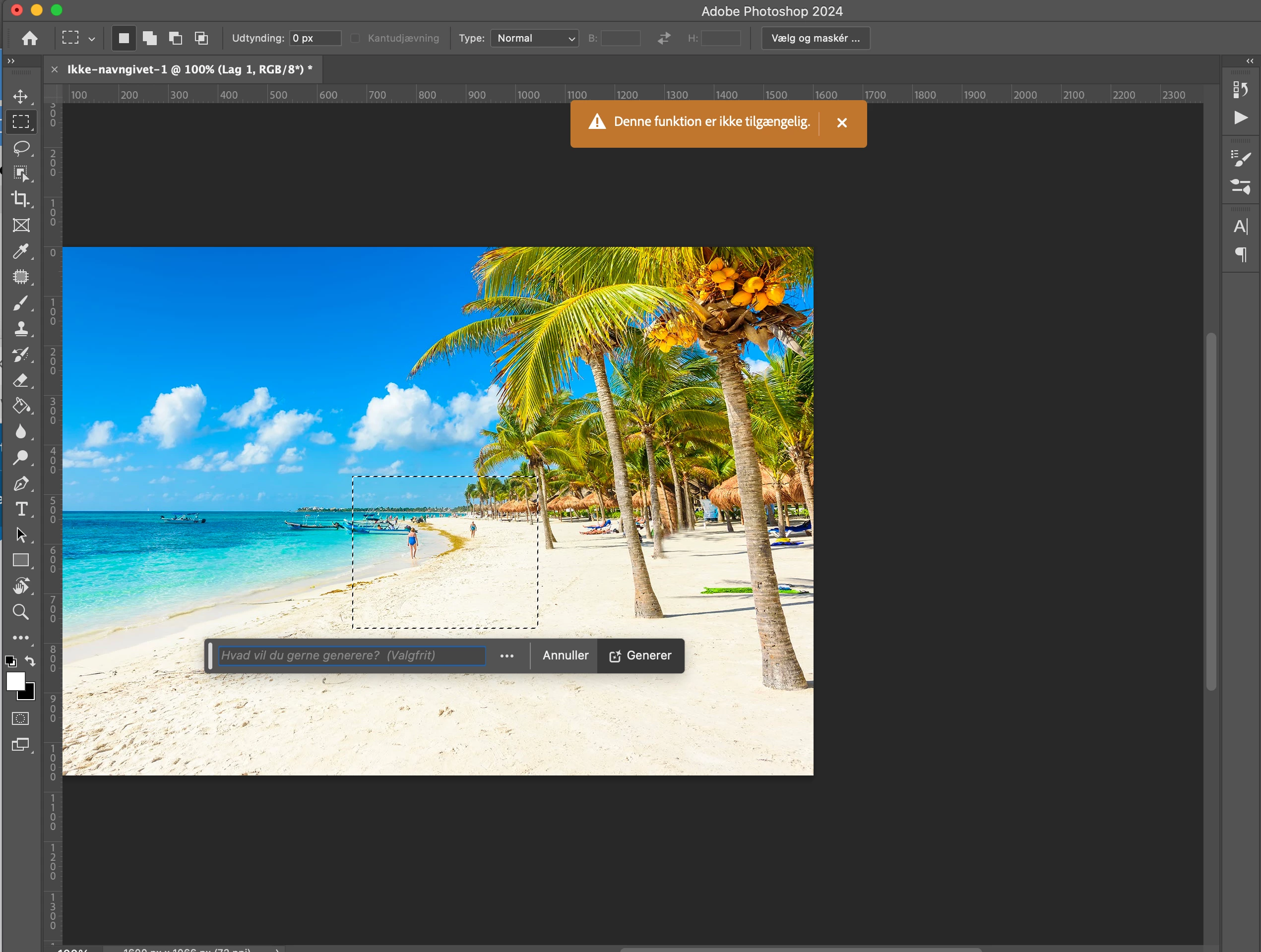Click the Generer button
Viewport: 1261px width, 952px height.
point(640,656)
